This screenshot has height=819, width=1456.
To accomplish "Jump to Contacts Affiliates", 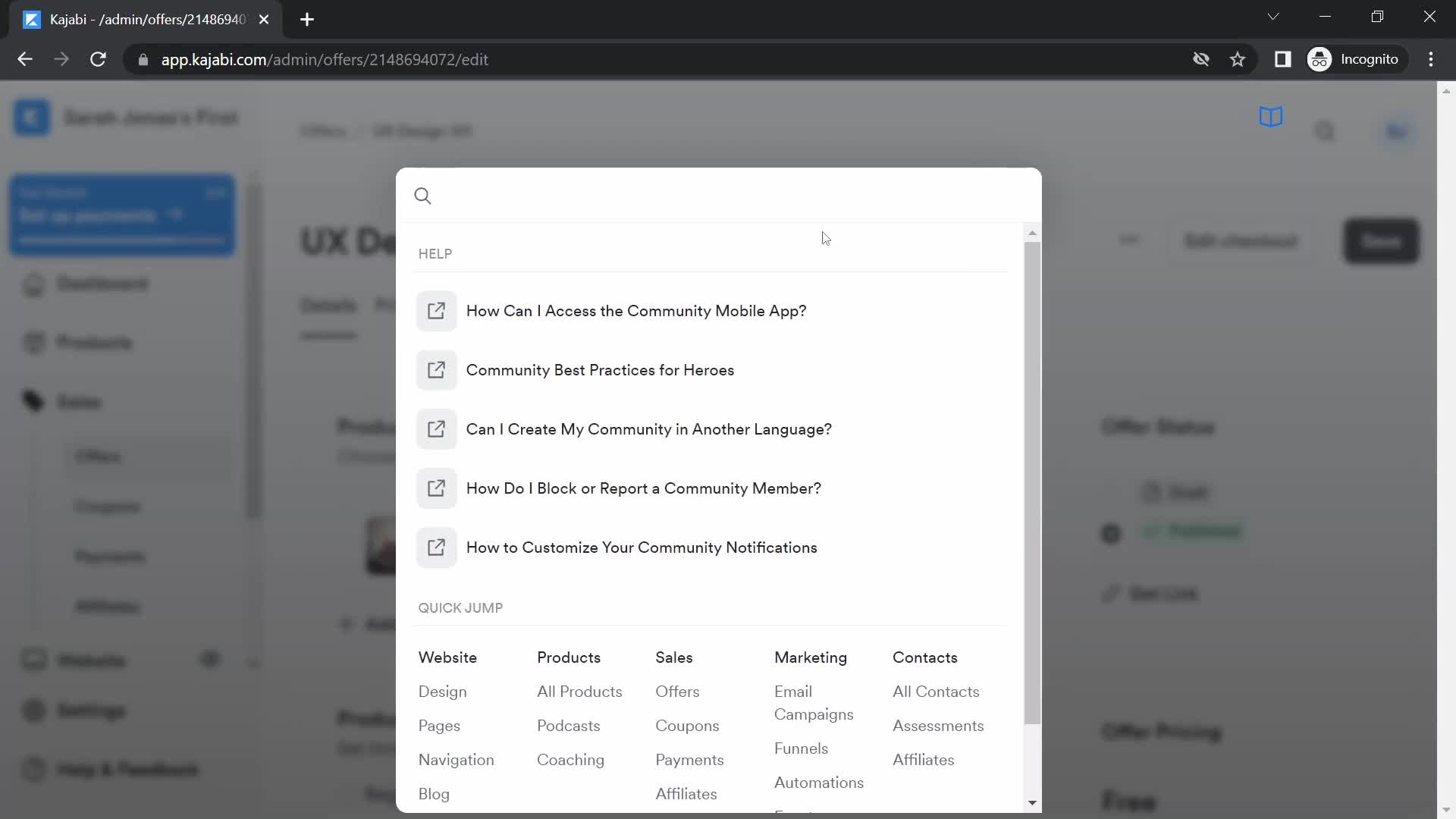I will click(924, 760).
